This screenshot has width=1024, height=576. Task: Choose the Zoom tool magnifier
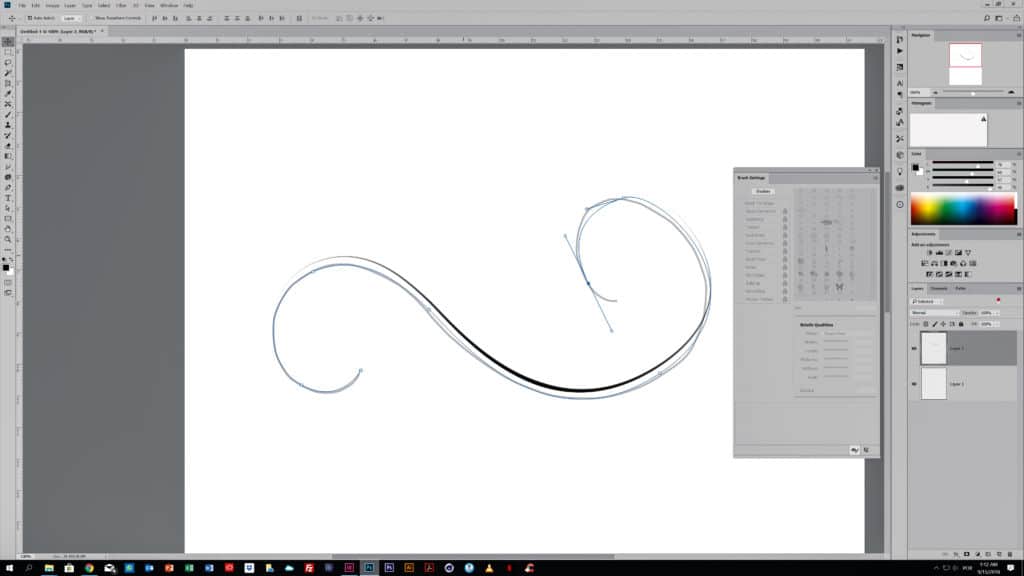click(x=8, y=240)
